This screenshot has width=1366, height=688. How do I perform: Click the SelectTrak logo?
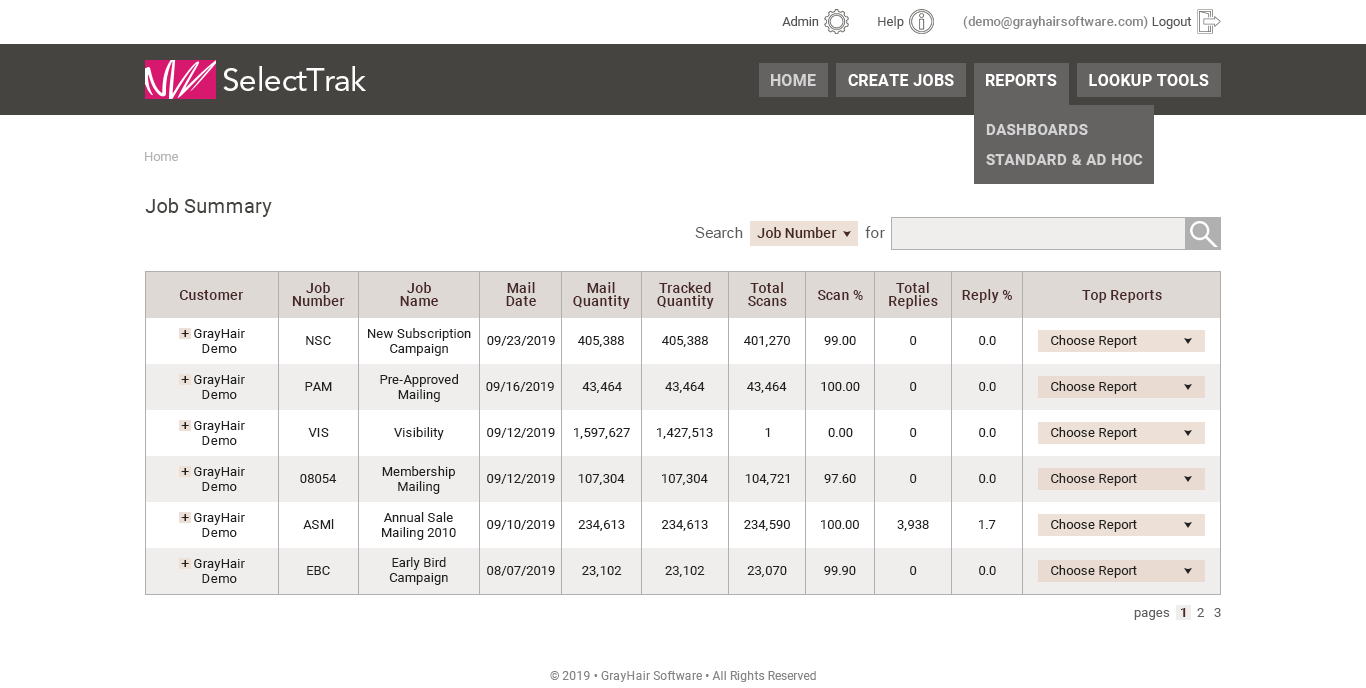256,80
